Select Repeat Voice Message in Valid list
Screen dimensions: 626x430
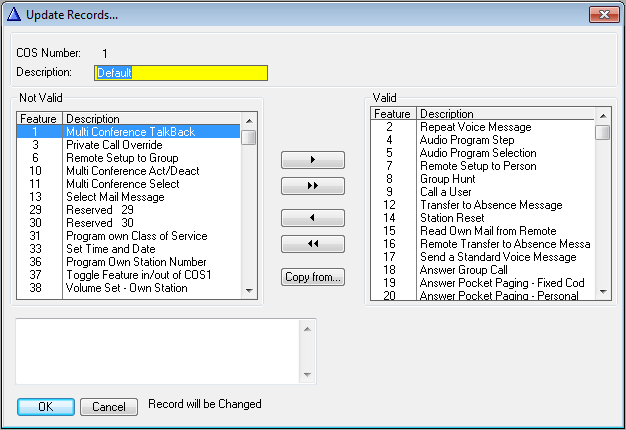tap(483, 127)
